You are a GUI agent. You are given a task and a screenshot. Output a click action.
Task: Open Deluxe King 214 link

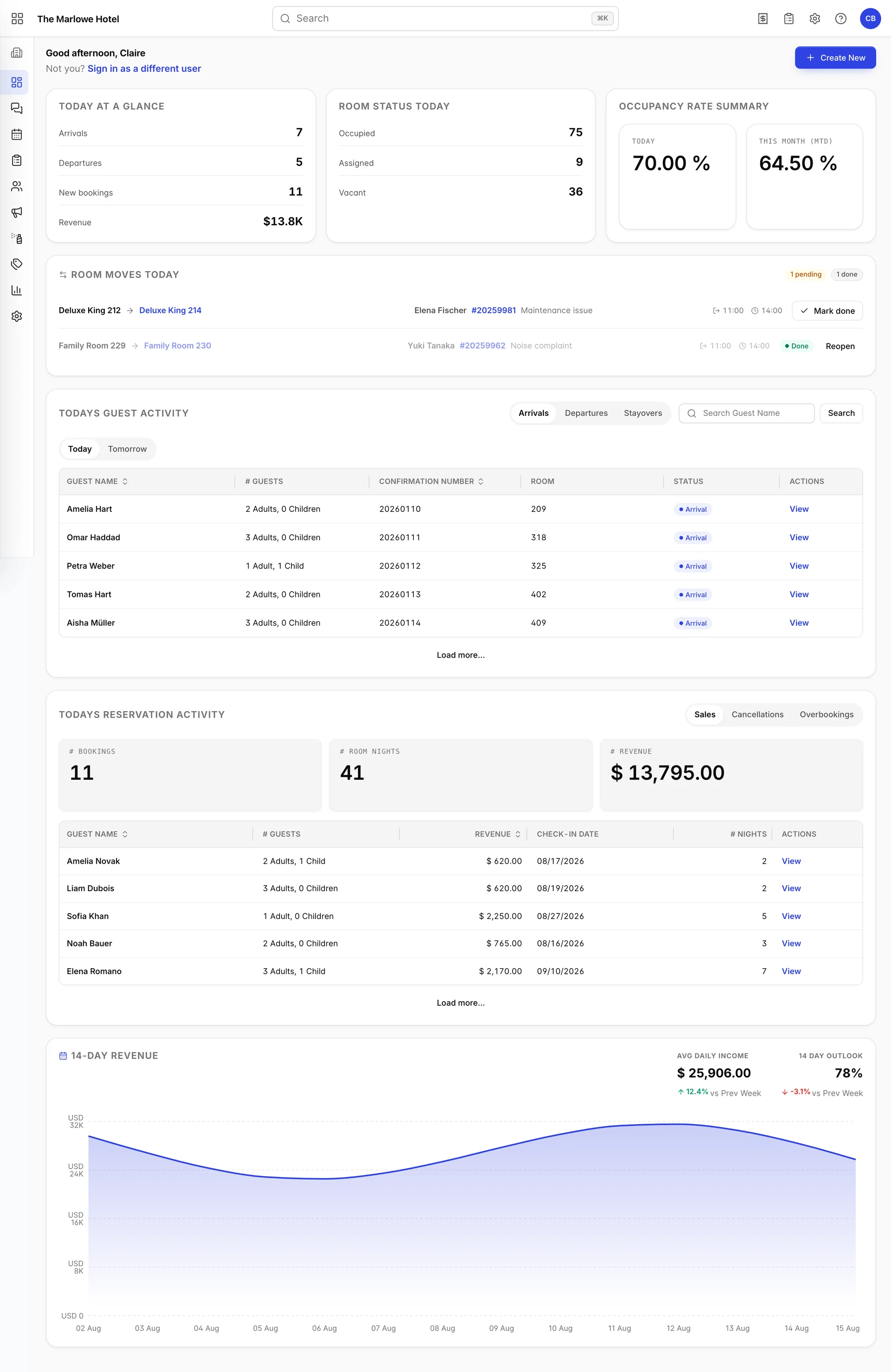(x=170, y=311)
